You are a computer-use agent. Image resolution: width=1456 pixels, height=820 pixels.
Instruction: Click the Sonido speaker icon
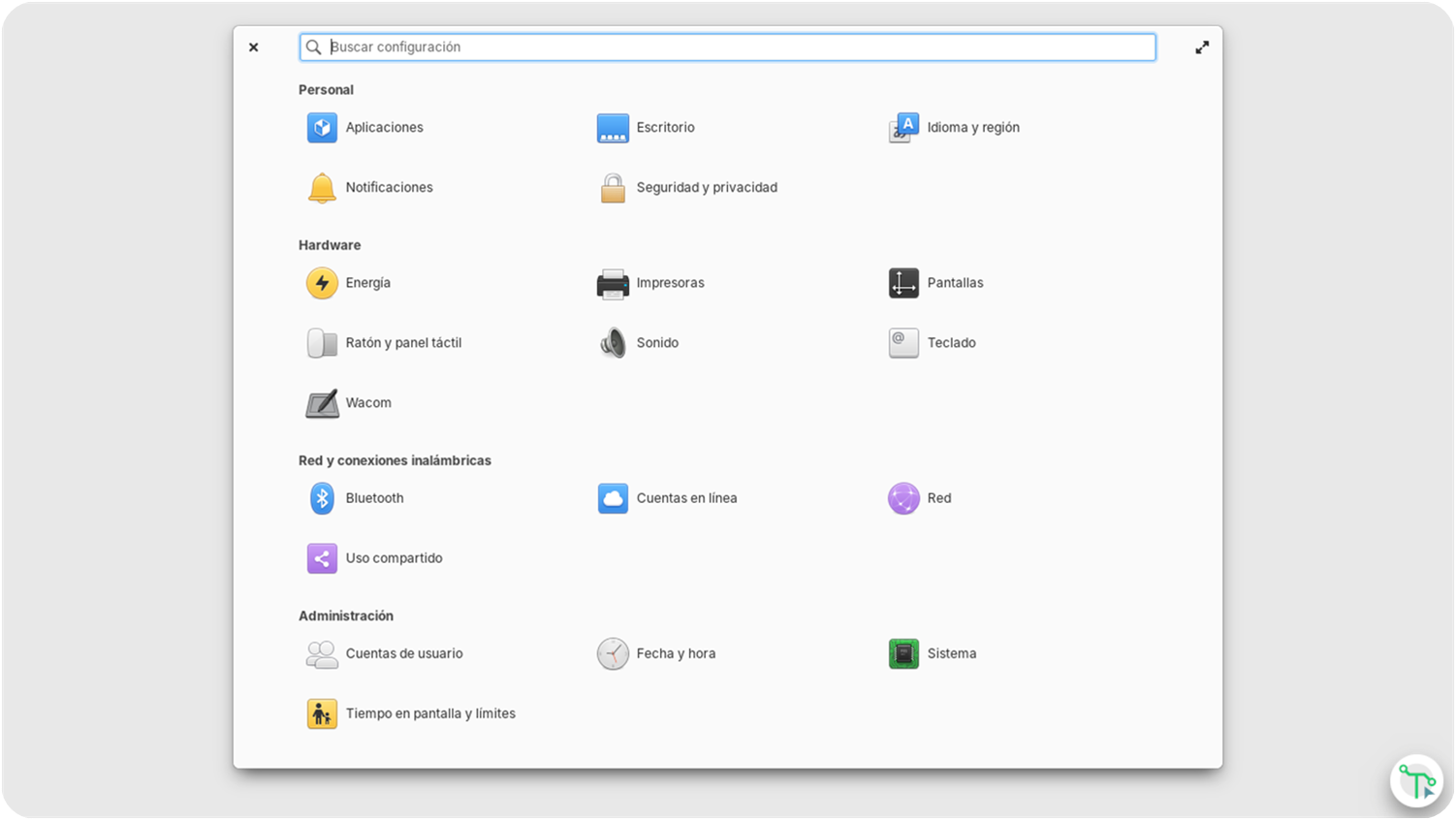(x=613, y=343)
